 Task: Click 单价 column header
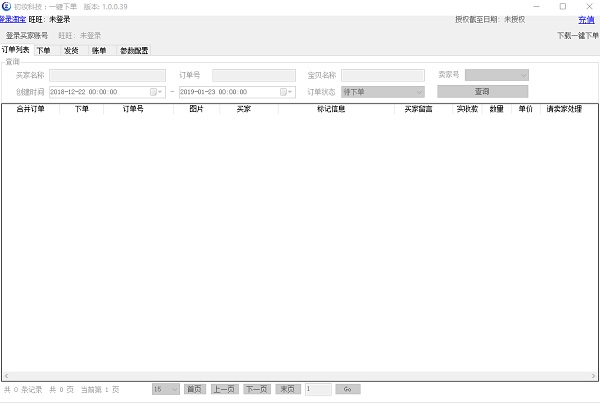pos(526,109)
